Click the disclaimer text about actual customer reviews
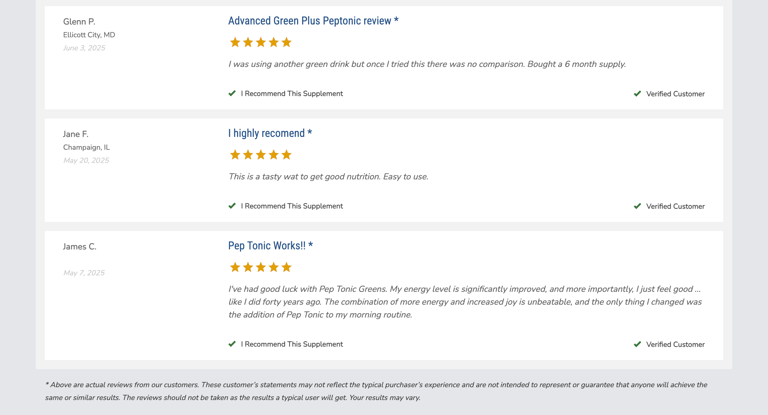This screenshot has width=768, height=415. point(376,391)
